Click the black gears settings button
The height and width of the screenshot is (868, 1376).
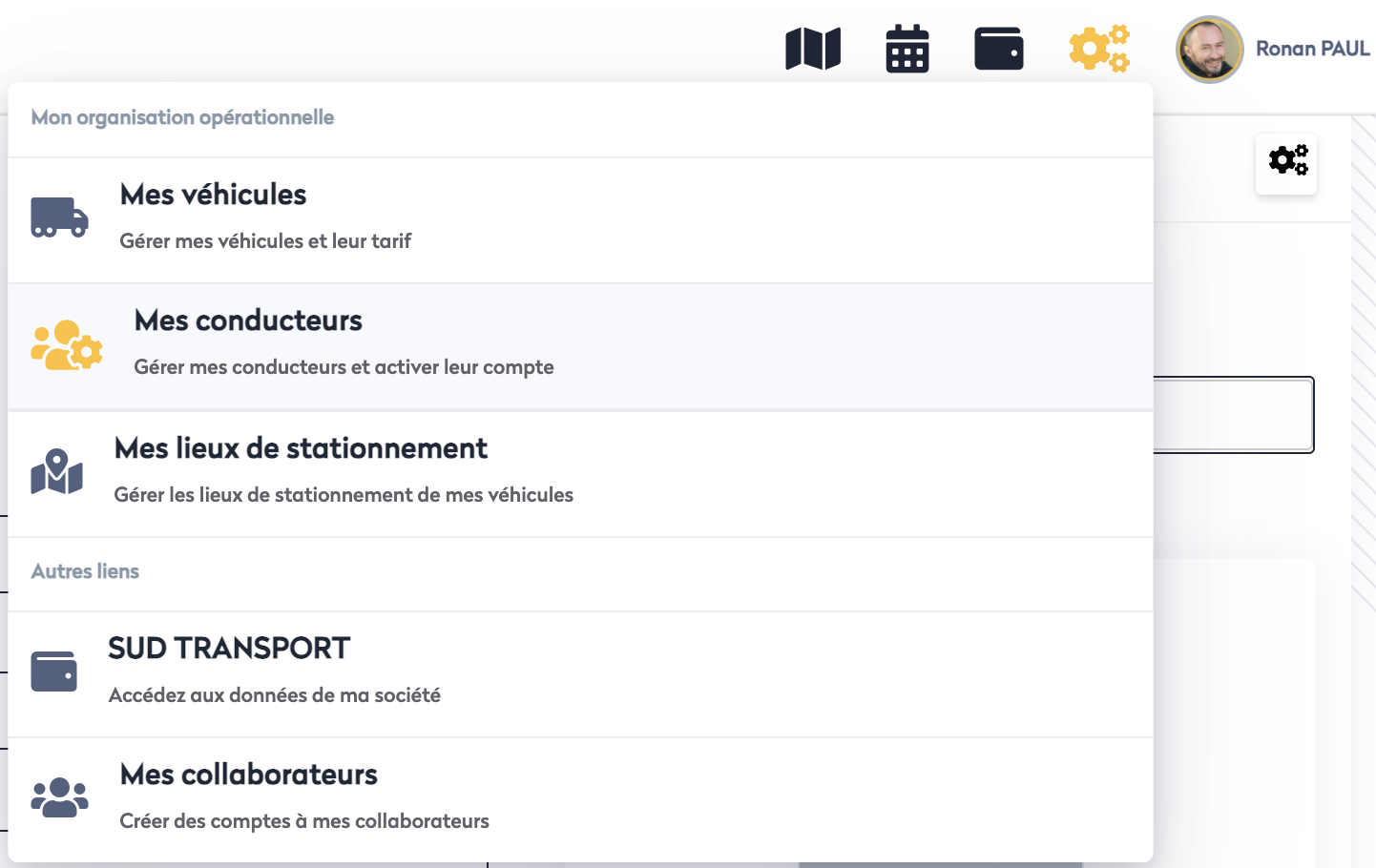[1286, 162]
